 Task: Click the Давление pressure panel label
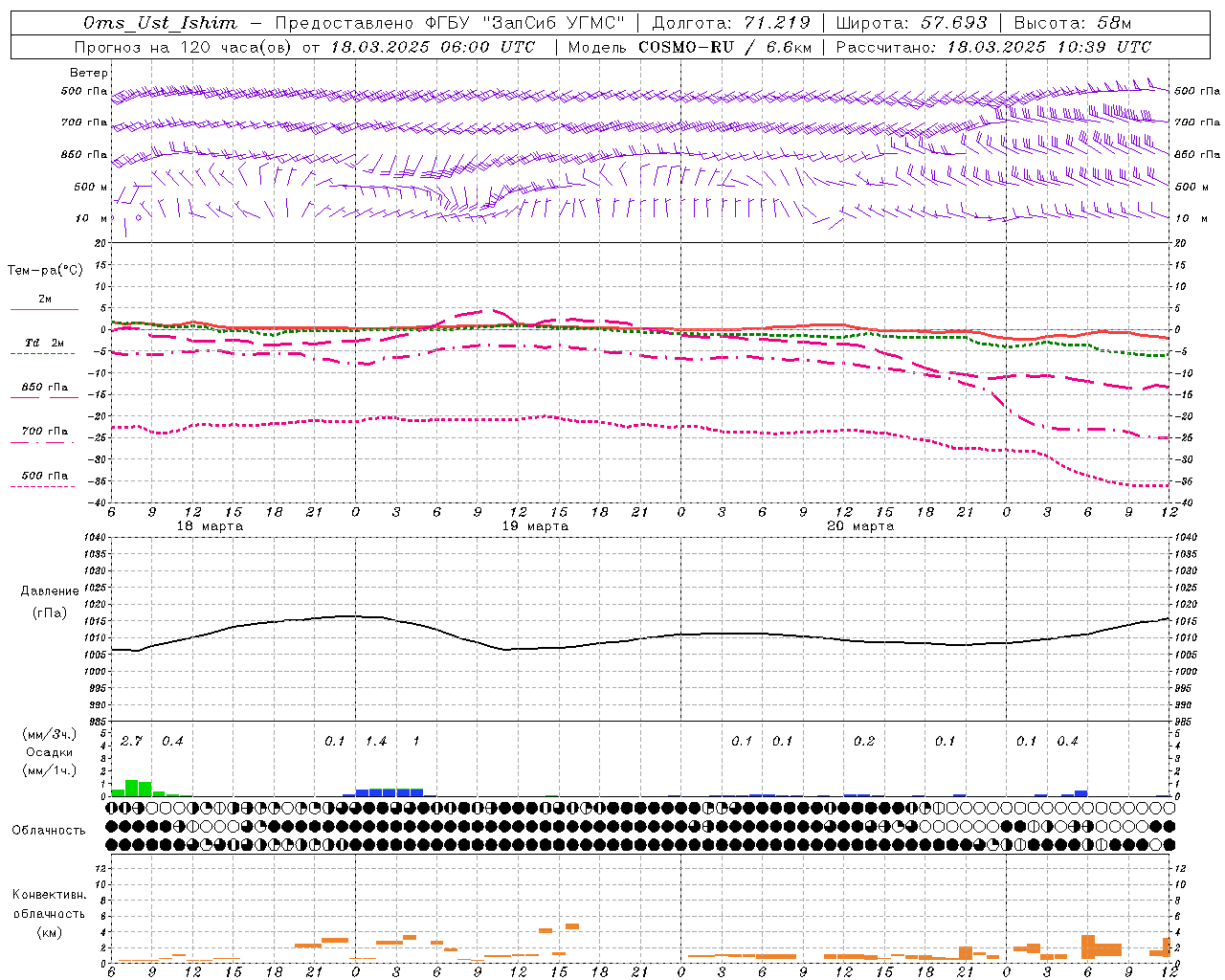pos(50,591)
